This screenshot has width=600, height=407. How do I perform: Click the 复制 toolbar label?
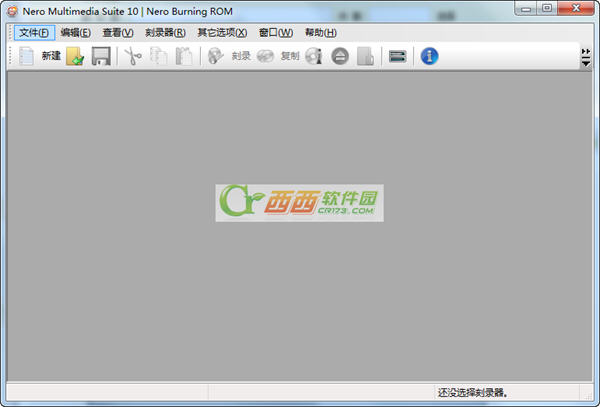coord(290,56)
